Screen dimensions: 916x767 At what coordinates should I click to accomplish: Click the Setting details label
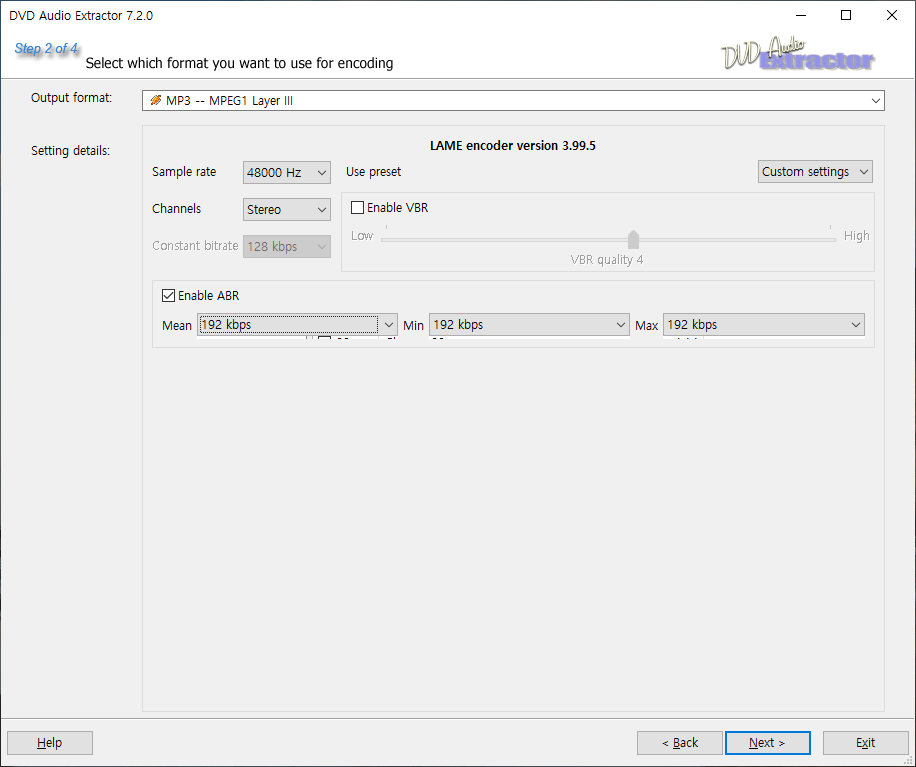pyautogui.click(x=71, y=151)
